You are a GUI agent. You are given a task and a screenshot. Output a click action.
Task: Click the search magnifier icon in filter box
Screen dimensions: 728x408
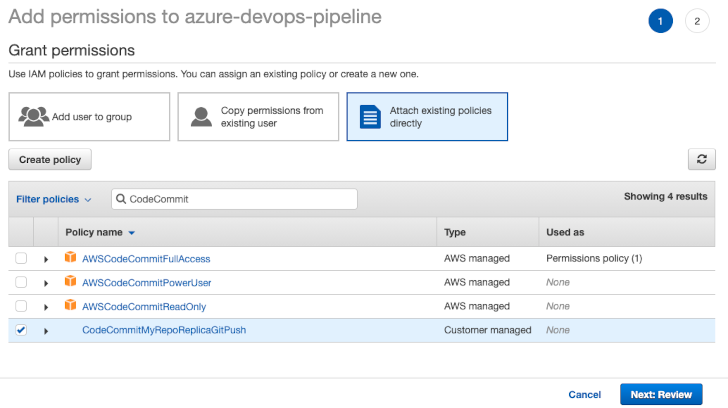point(121,199)
